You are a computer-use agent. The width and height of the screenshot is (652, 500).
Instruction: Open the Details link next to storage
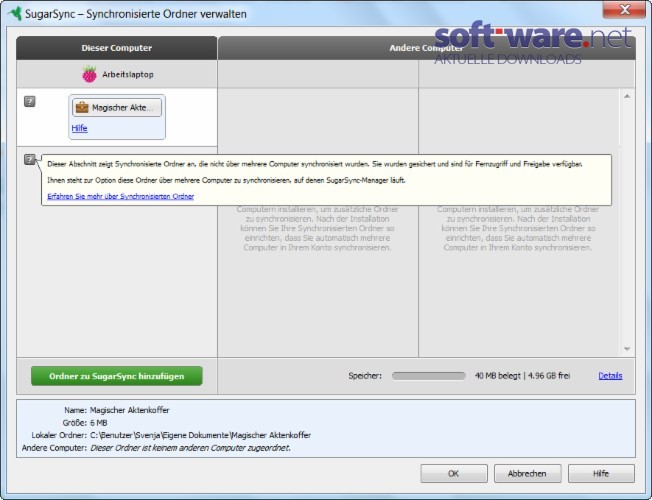pos(610,376)
